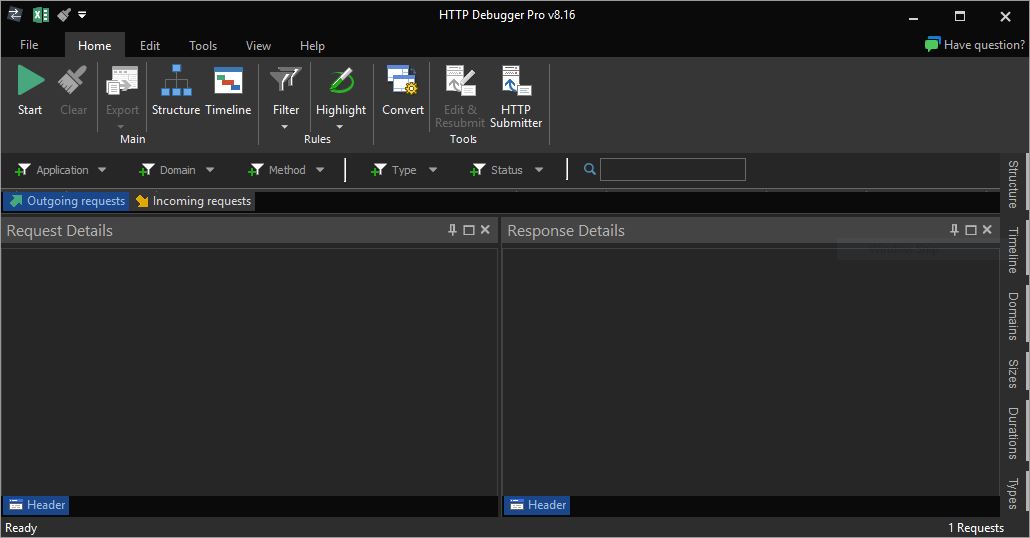Open the HTTP Submitter tool
Viewport: 1030px width, 538px height.
click(x=516, y=97)
